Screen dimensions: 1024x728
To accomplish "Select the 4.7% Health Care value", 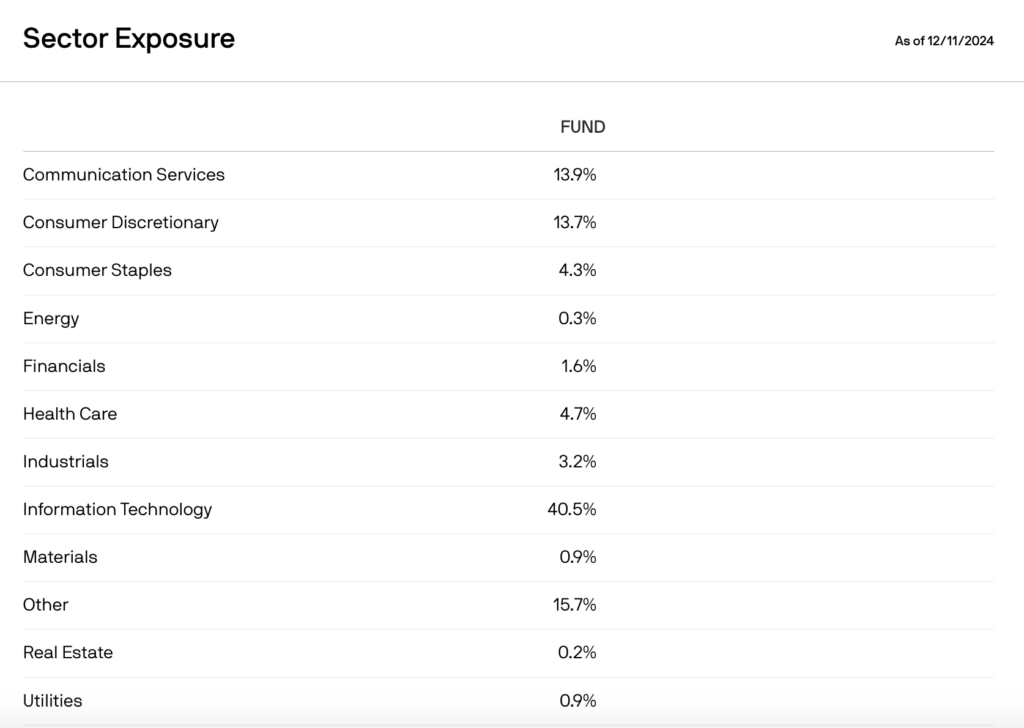I will pyautogui.click(x=578, y=414).
